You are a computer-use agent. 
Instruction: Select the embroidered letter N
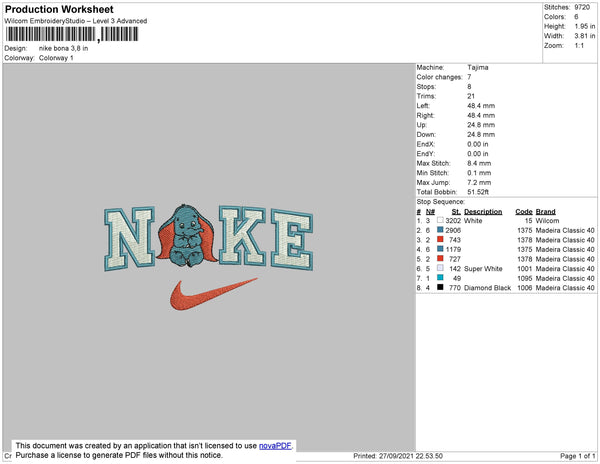click(x=129, y=238)
